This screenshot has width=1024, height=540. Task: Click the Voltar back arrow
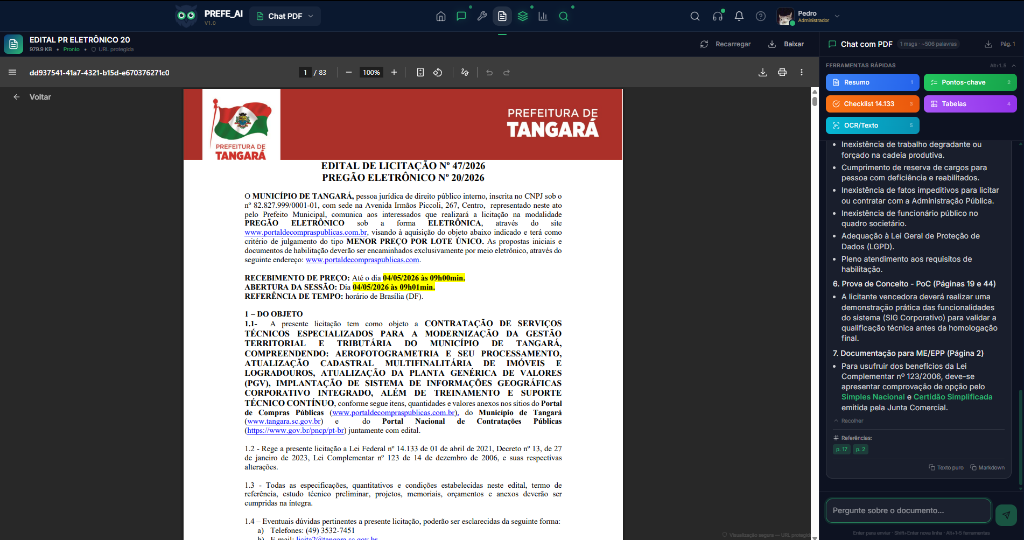17,97
